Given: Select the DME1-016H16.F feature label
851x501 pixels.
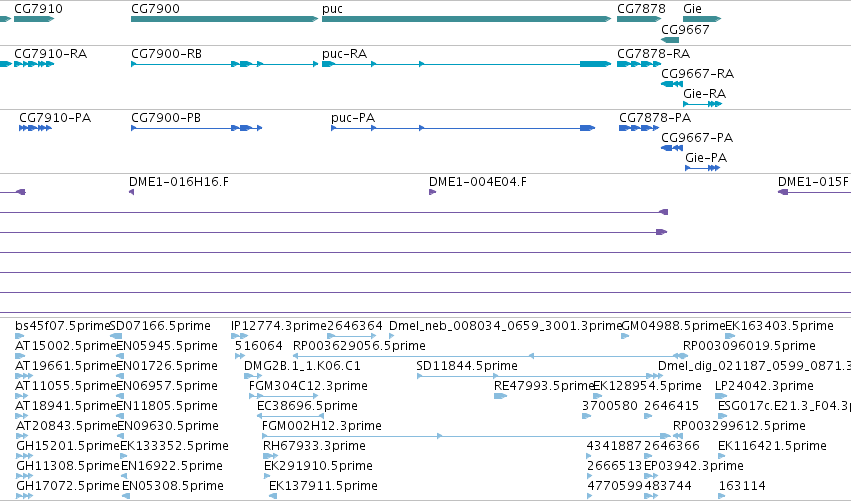Looking at the screenshot, I should (179, 182).
